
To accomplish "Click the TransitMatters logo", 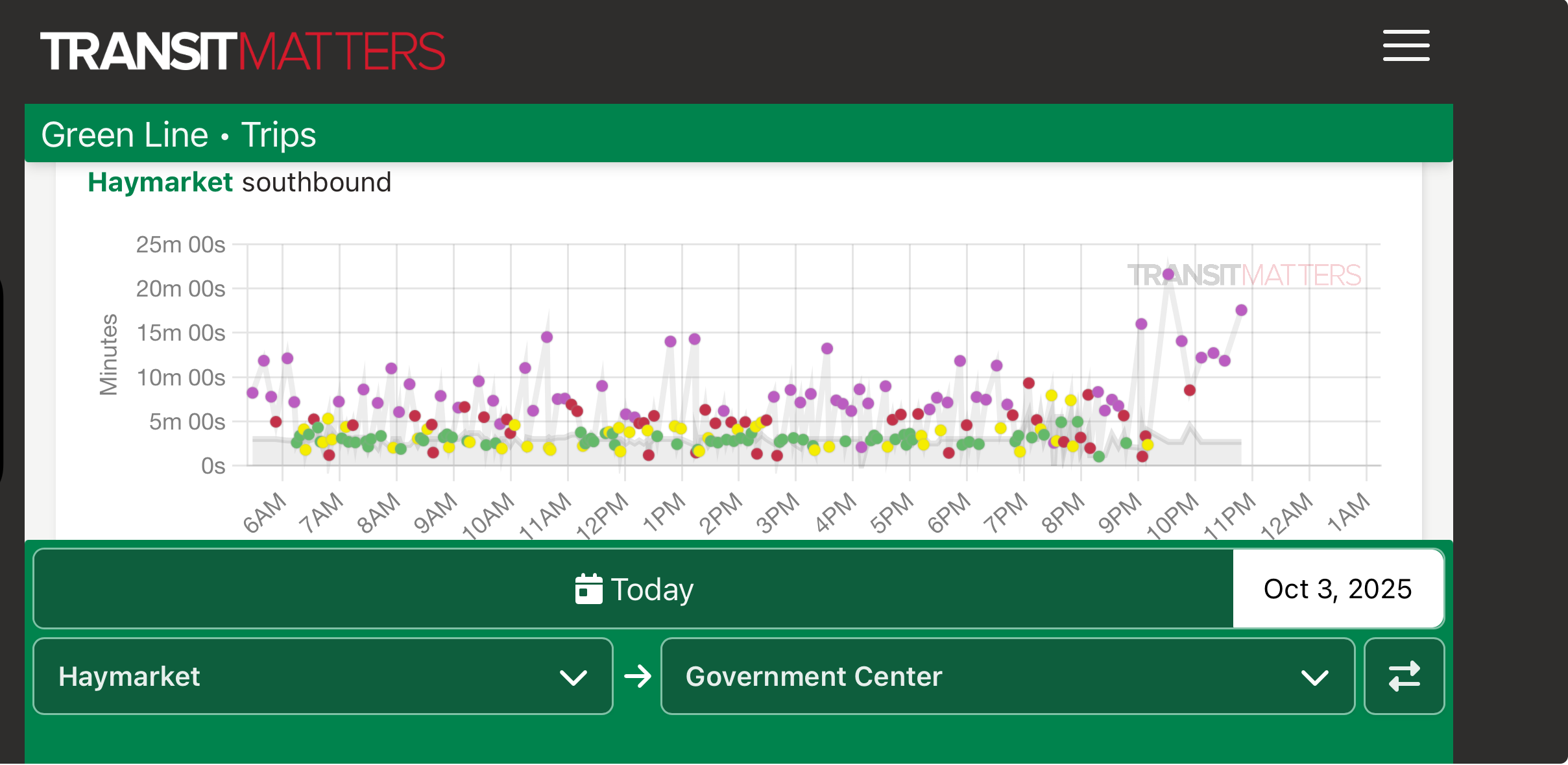I will coord(243,51).
